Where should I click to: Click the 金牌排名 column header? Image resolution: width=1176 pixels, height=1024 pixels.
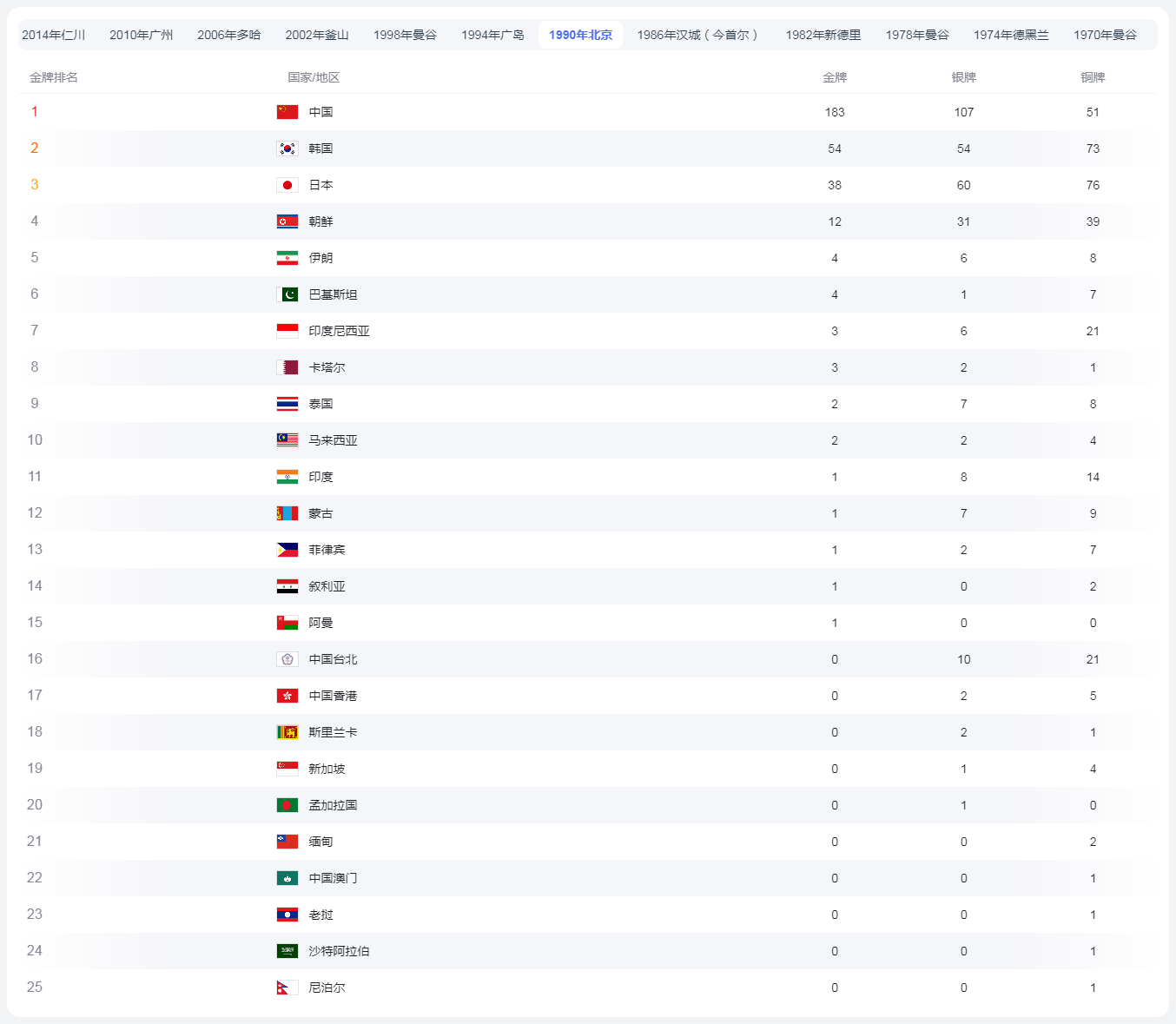[x=54, y=77]
